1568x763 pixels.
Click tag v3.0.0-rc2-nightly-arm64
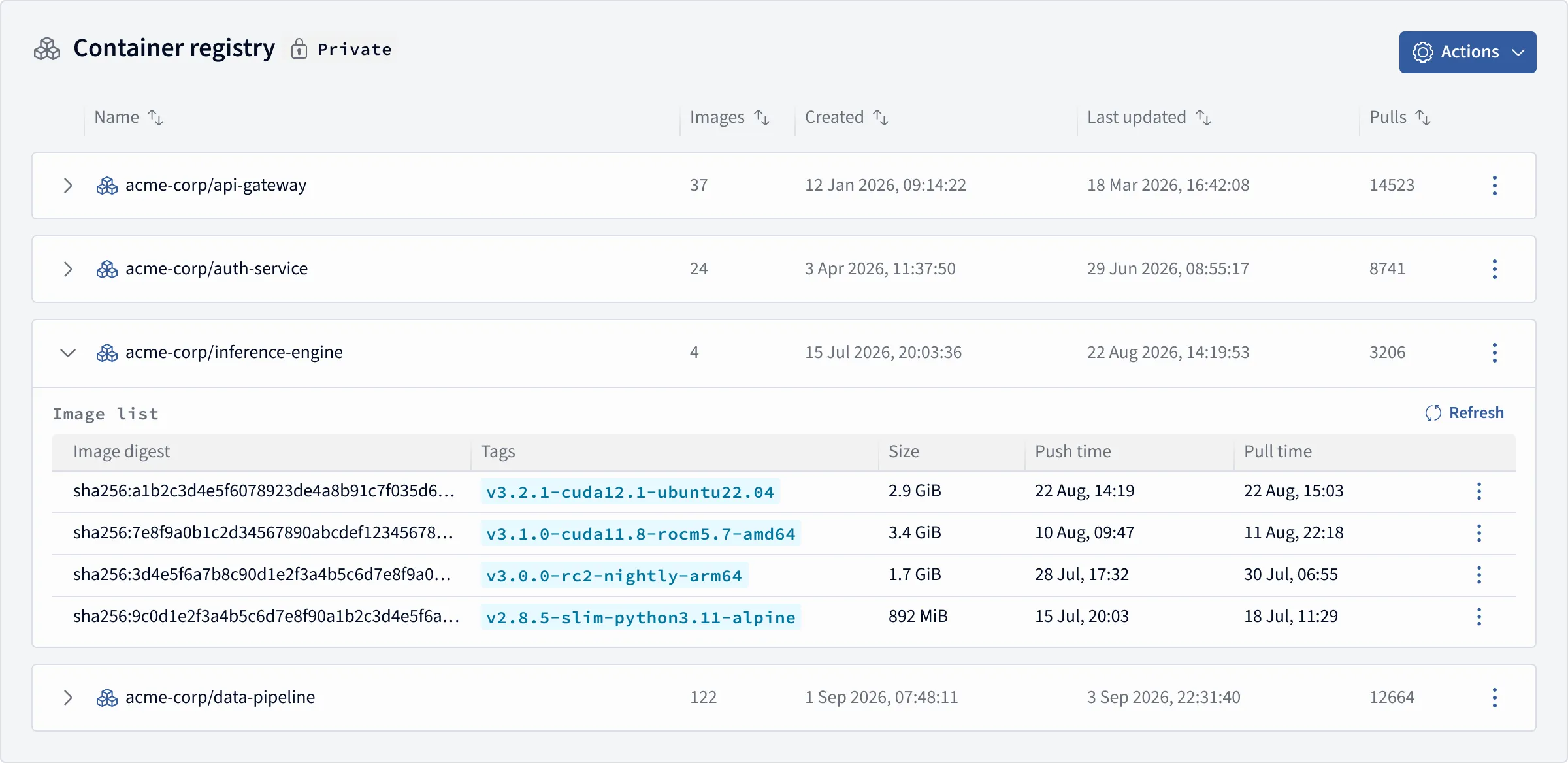(614, 576)
